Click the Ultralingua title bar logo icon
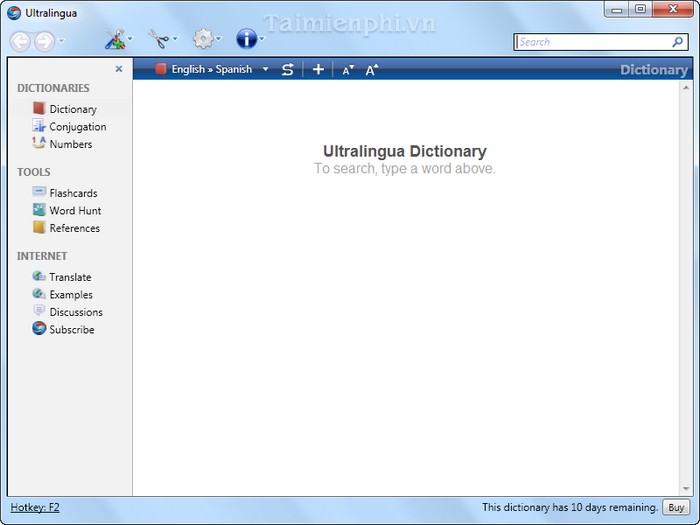Viewport: 700px width, 525px height. (x=14, y=13)
